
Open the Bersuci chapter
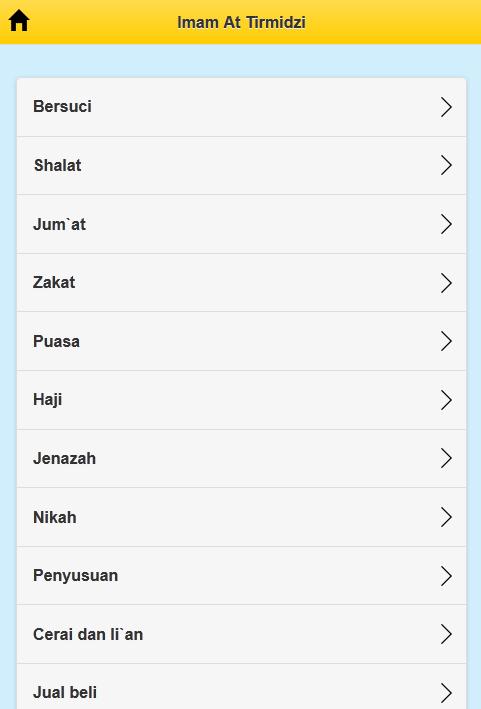point(241,107)
